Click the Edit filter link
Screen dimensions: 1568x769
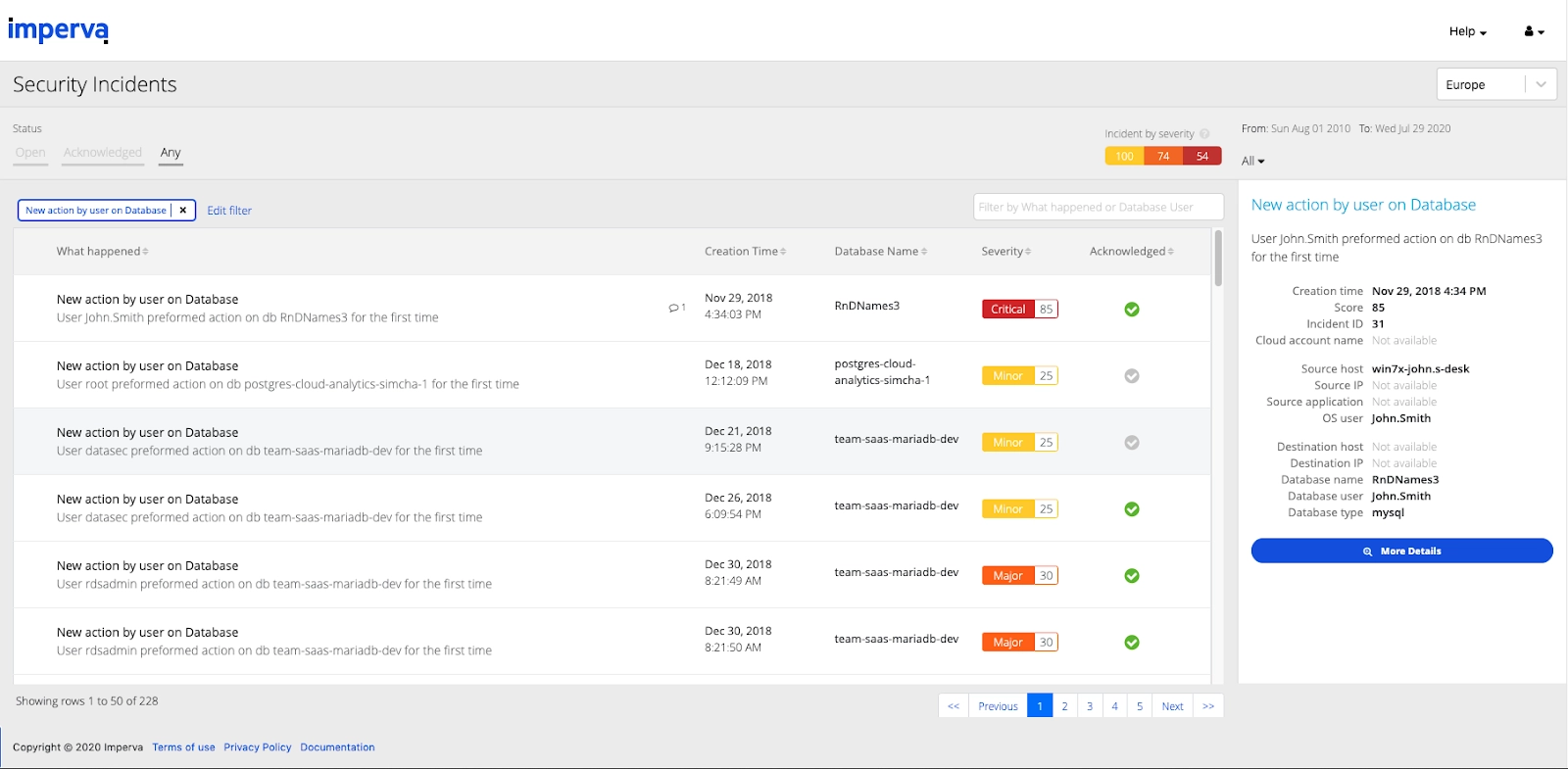click(229, 211)
